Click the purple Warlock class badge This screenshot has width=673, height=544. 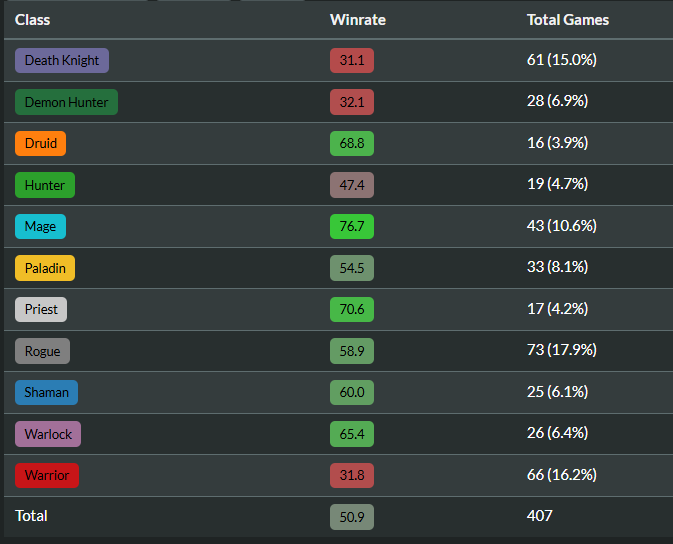pos(48,434)
